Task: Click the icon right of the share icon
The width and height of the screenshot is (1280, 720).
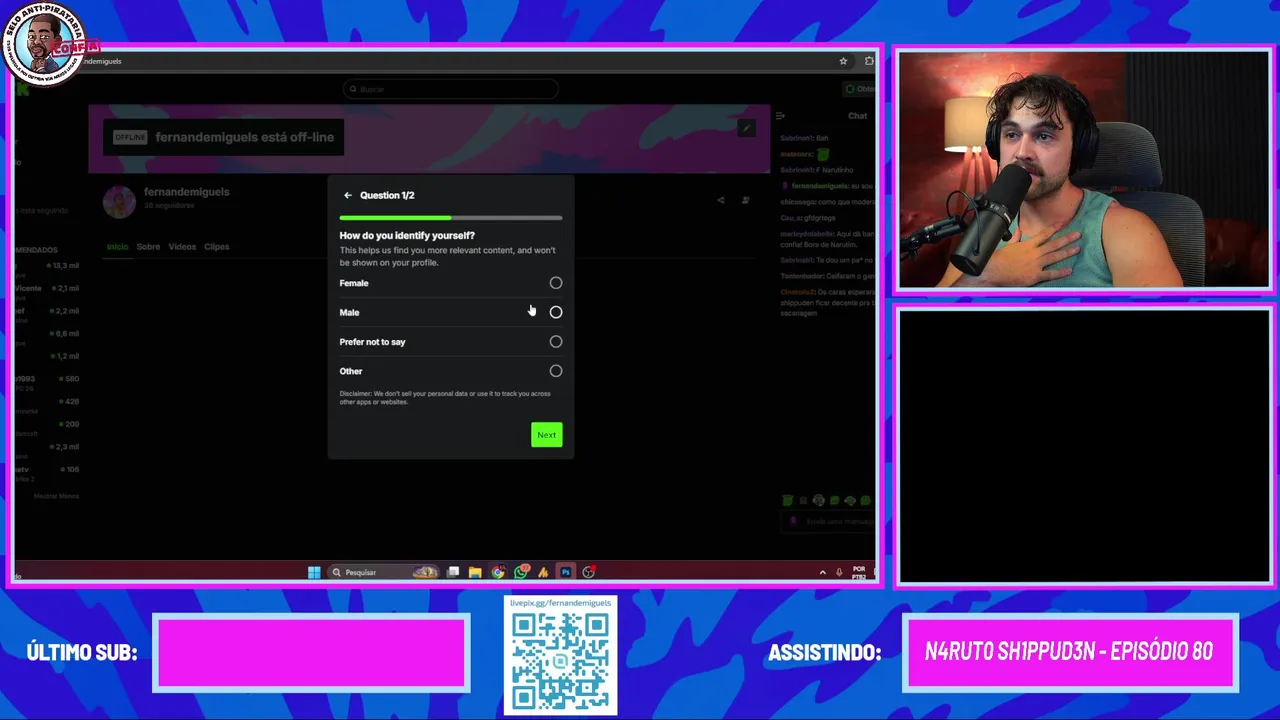Action: coord(745,200)
